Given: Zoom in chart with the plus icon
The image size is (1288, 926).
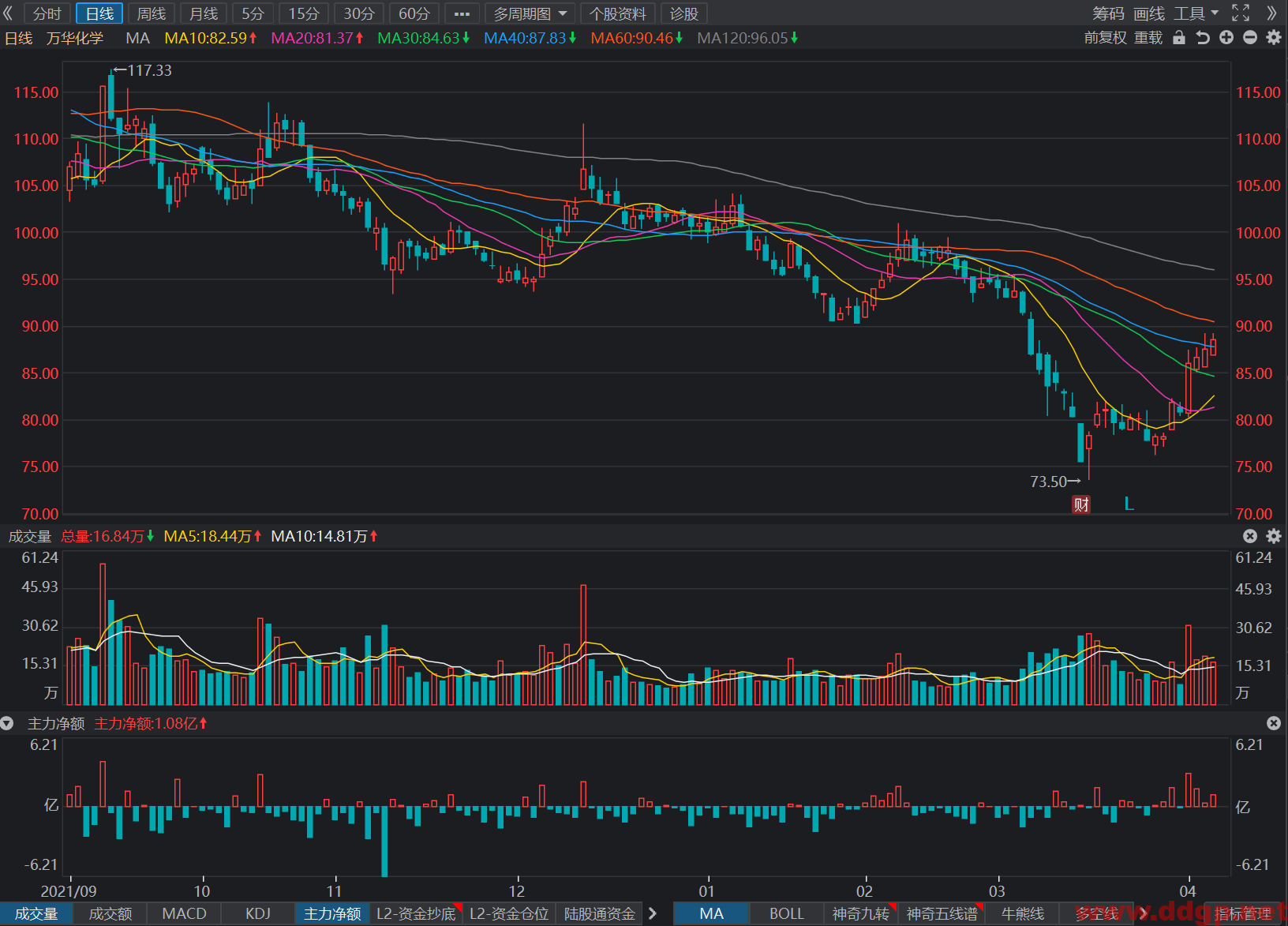Looking at the screenshot, I should tap(1226, 38).
